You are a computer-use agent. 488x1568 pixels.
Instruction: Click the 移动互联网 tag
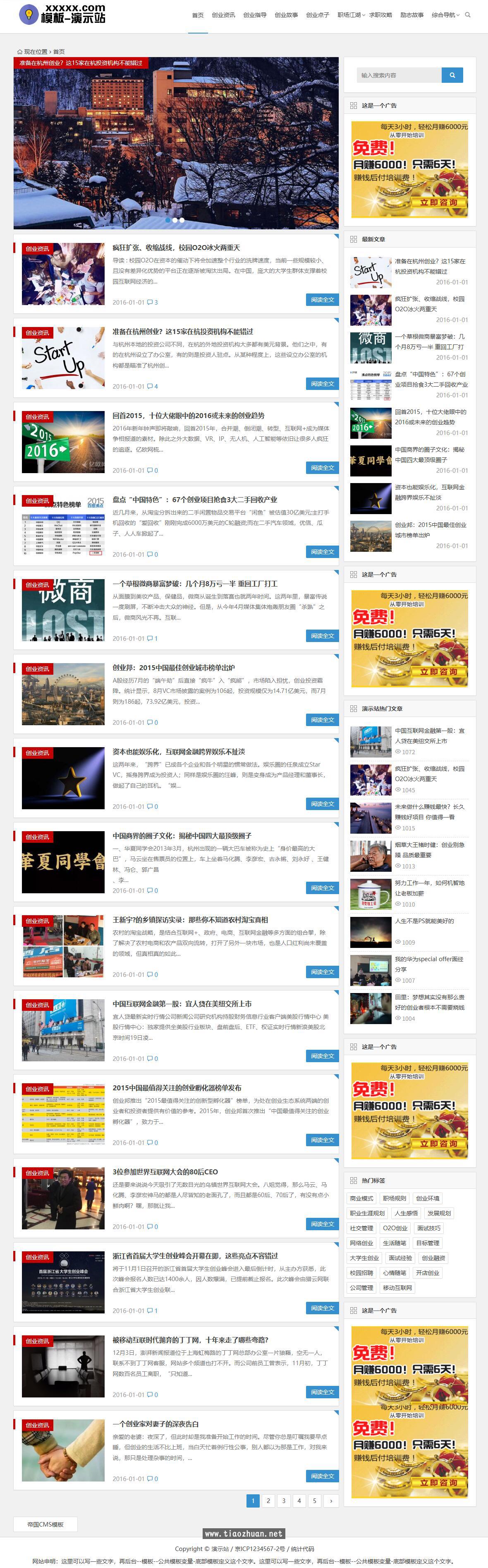tap(397, 1288)
